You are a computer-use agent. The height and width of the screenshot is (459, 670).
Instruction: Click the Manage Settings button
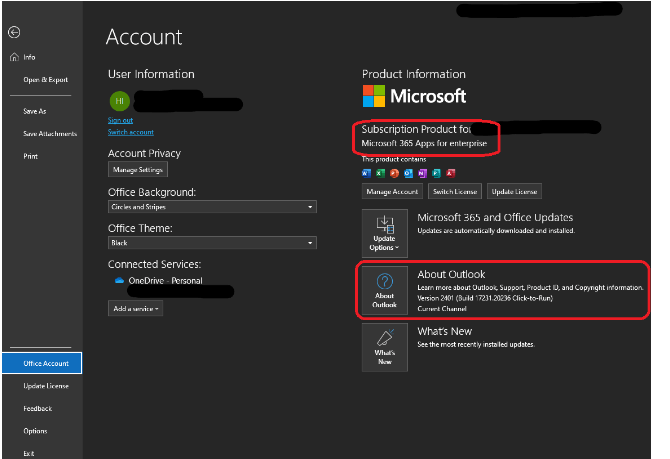(138, 170)
